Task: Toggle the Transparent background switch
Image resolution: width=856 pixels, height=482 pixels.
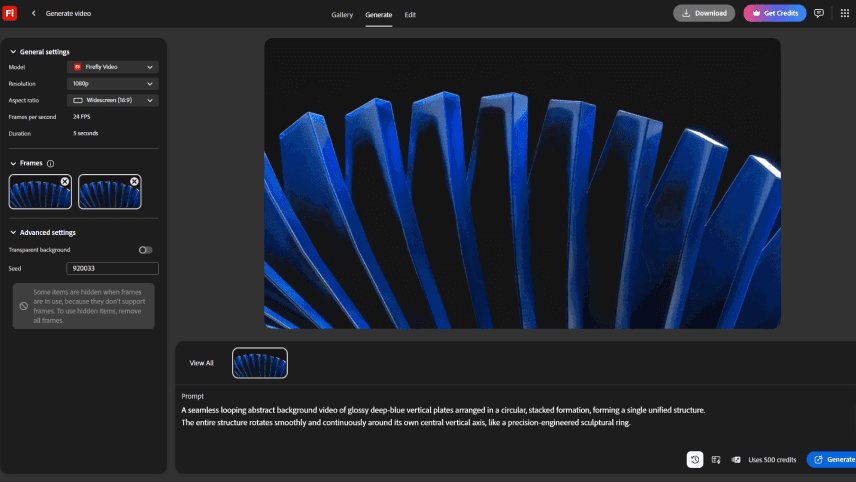Action: [x=145, y=250]
